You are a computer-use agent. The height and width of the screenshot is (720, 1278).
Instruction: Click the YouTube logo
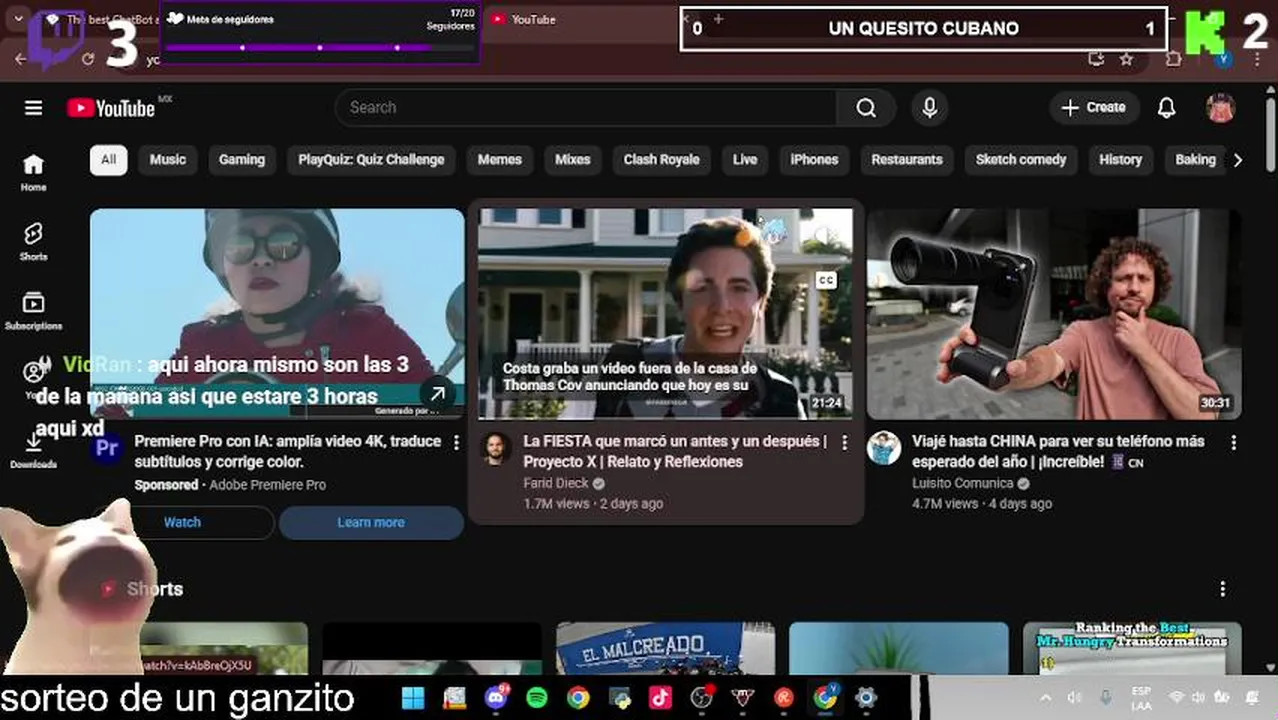(111, 108)
